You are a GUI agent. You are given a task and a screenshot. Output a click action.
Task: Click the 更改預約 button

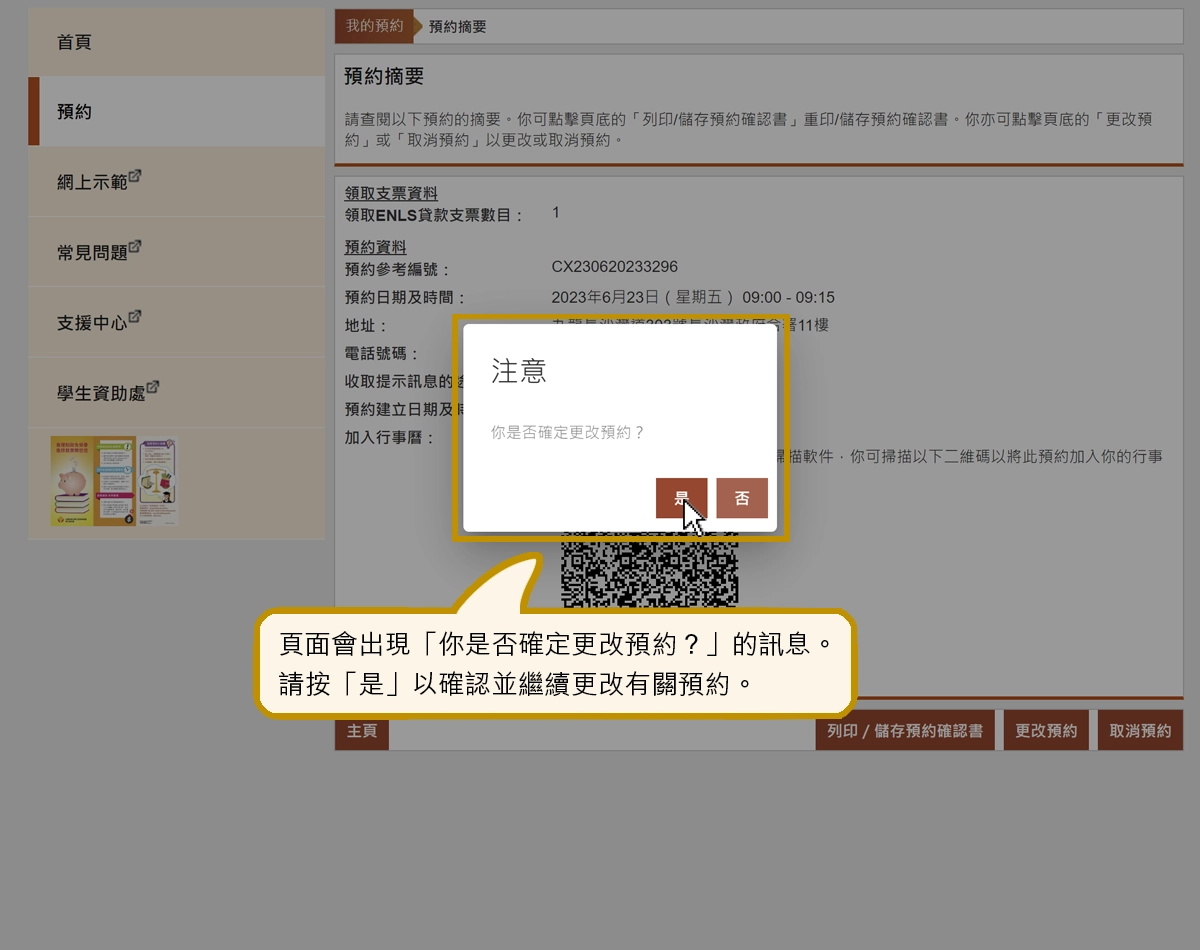(x=1046, y=730)
